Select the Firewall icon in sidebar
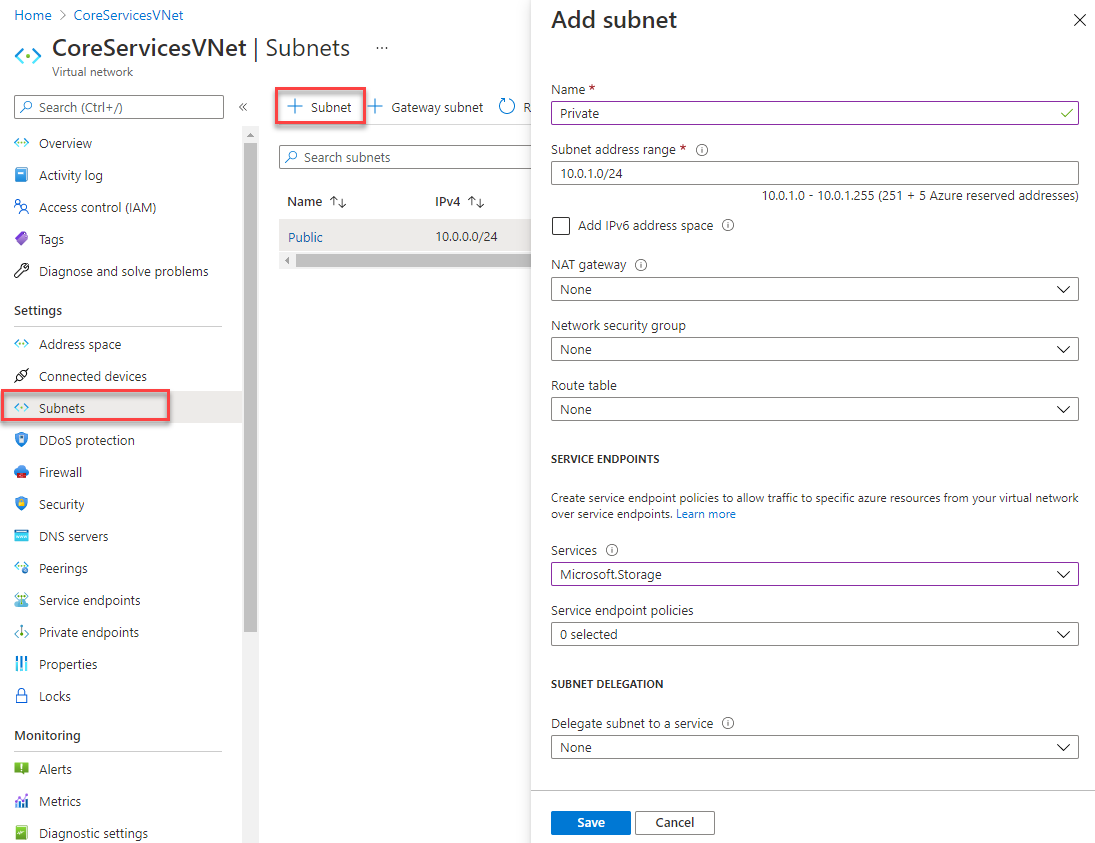1095x843 pixels. (22, 472)
